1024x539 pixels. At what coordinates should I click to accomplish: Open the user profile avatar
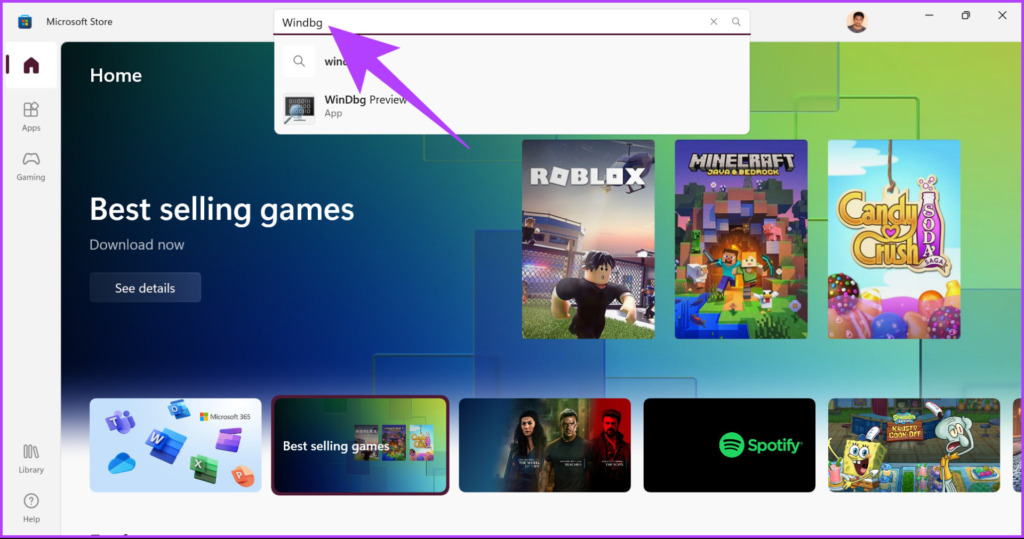[x=857, y=22]
